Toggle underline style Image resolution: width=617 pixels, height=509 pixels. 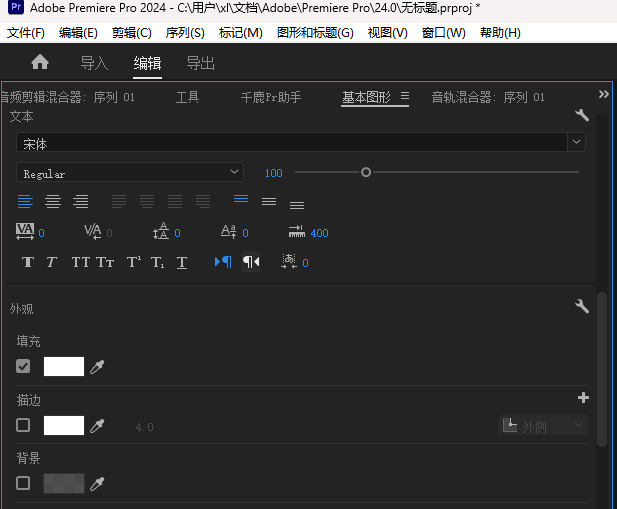point(181,263)
